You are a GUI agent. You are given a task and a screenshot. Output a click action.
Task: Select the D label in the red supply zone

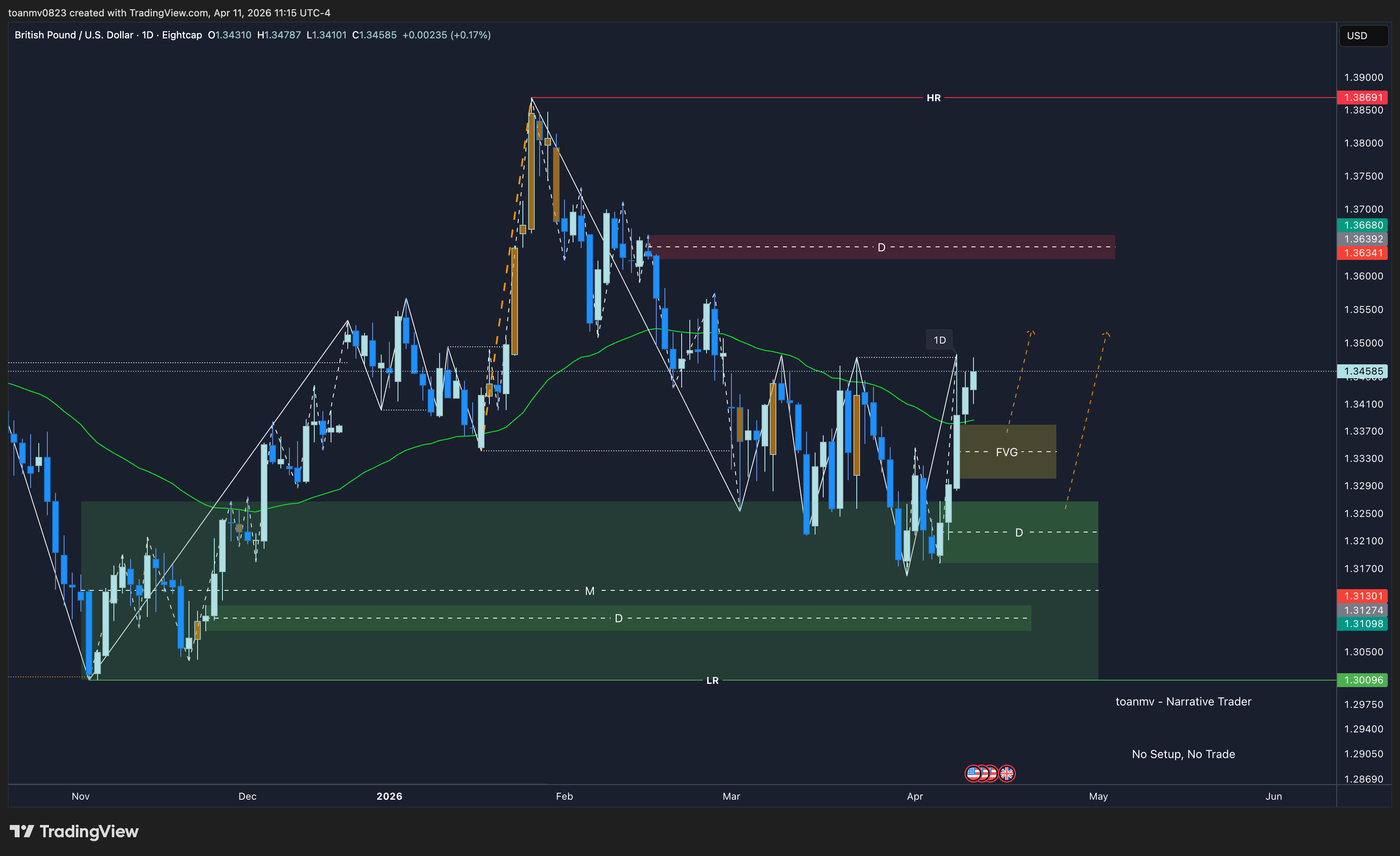coord(881,248)
